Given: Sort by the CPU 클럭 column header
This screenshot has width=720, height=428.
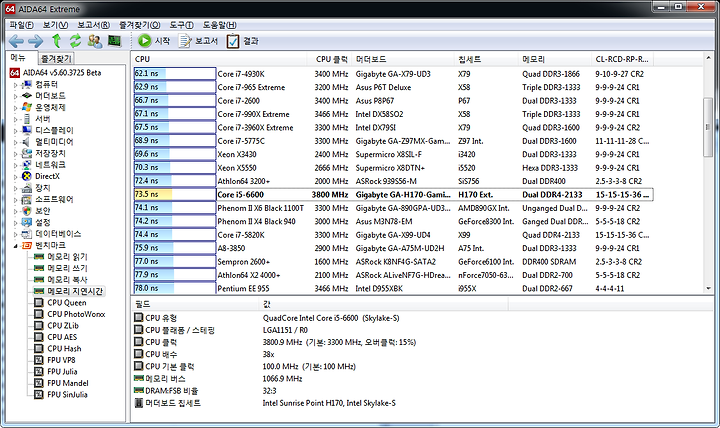Looking at the screenshot, I should point(330,59).
